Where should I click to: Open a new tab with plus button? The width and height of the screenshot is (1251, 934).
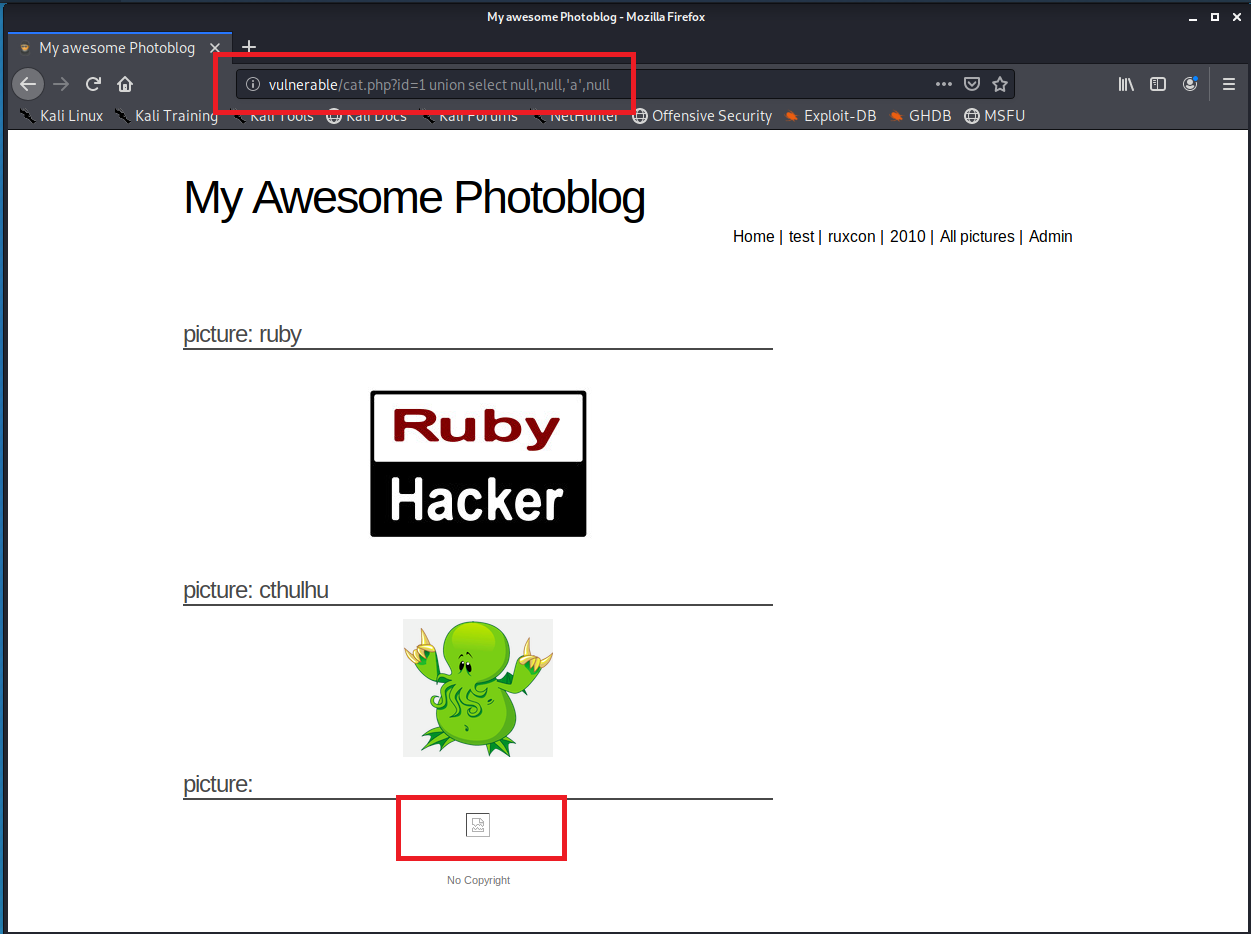249,47
